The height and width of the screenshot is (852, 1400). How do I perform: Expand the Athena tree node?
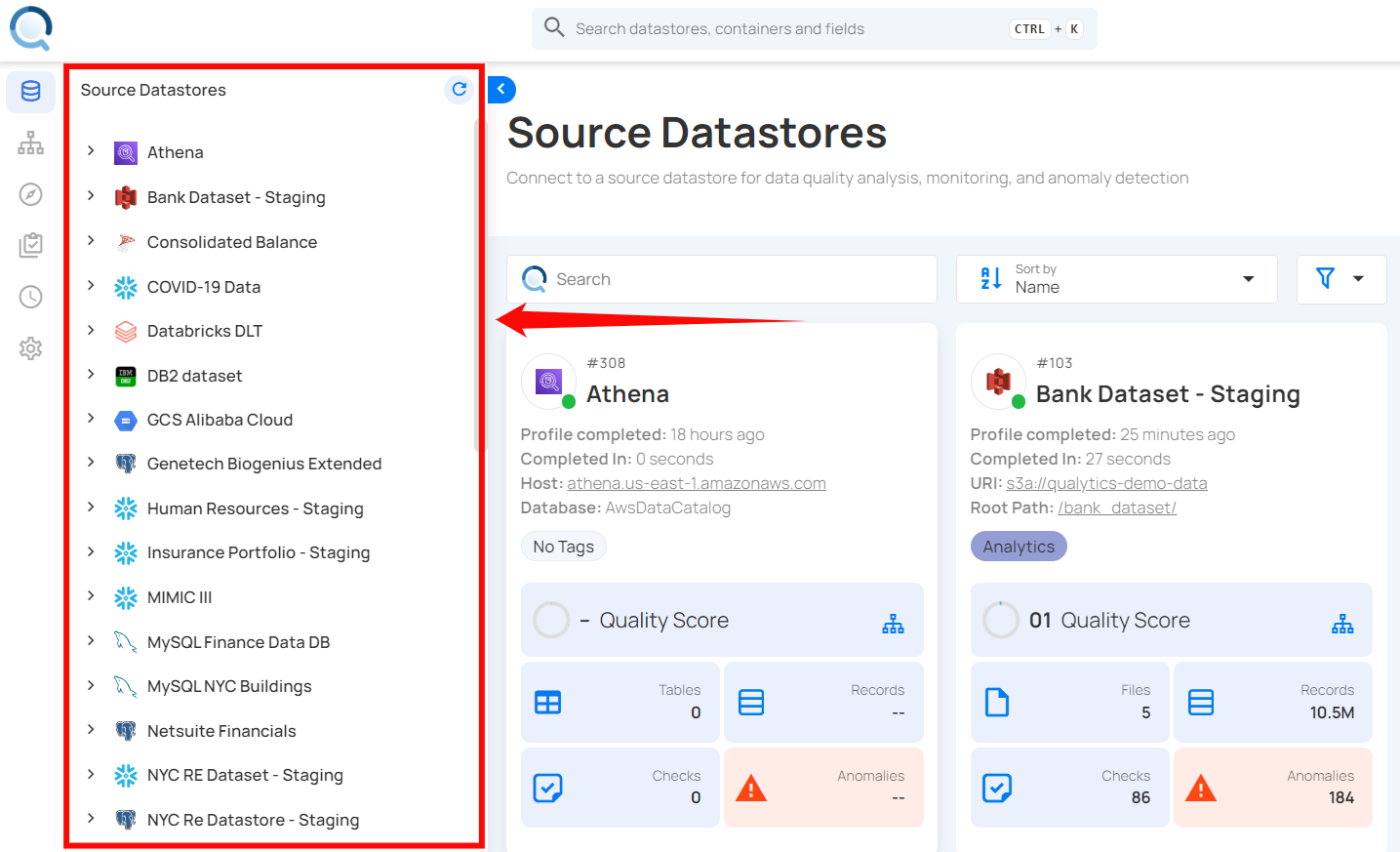tap(91, 150)
